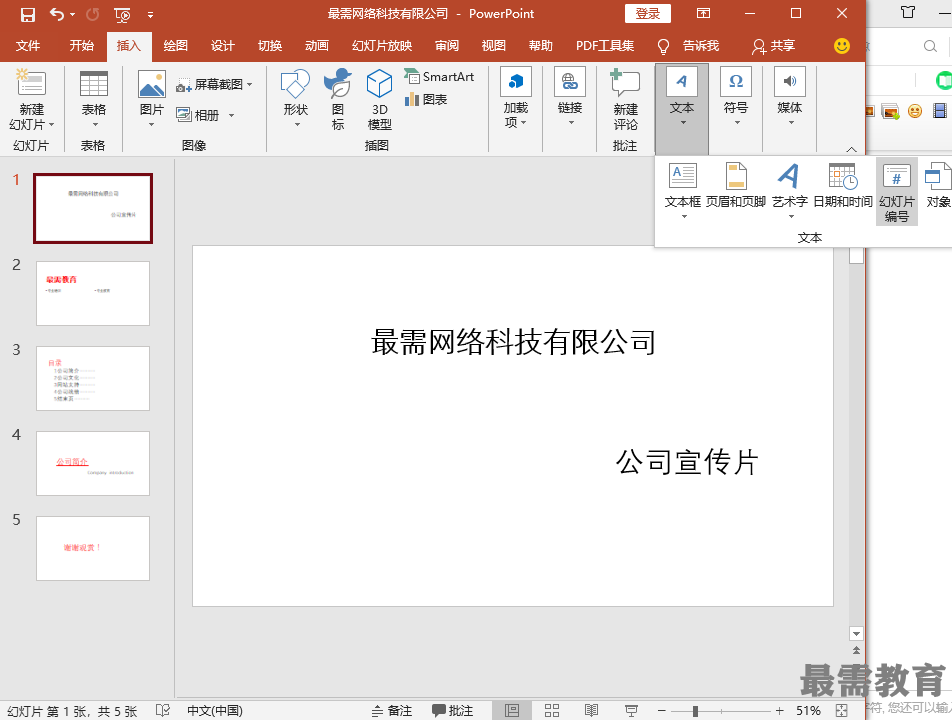This screenshot has width=952, height=720.
Task: Switch to the 动画 tab
Action: coord(317,46)
